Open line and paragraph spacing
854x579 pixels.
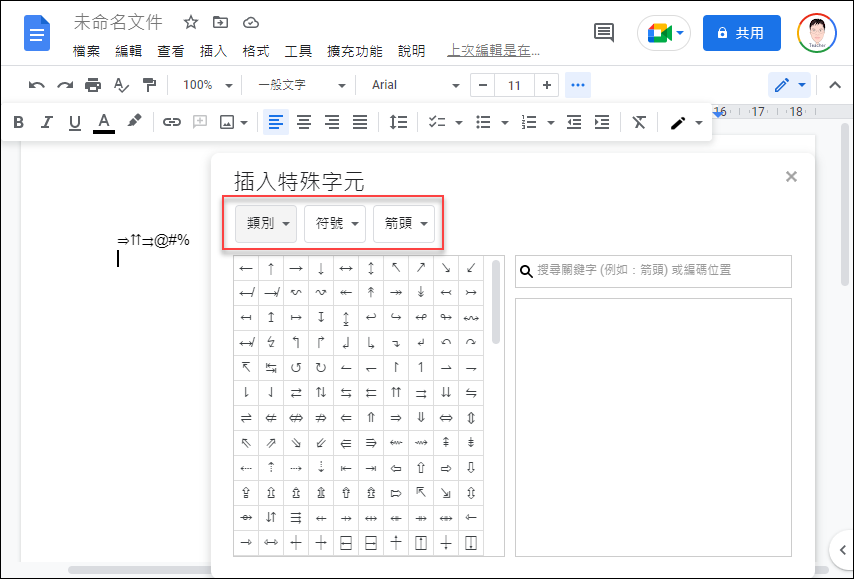pos(398,122)
